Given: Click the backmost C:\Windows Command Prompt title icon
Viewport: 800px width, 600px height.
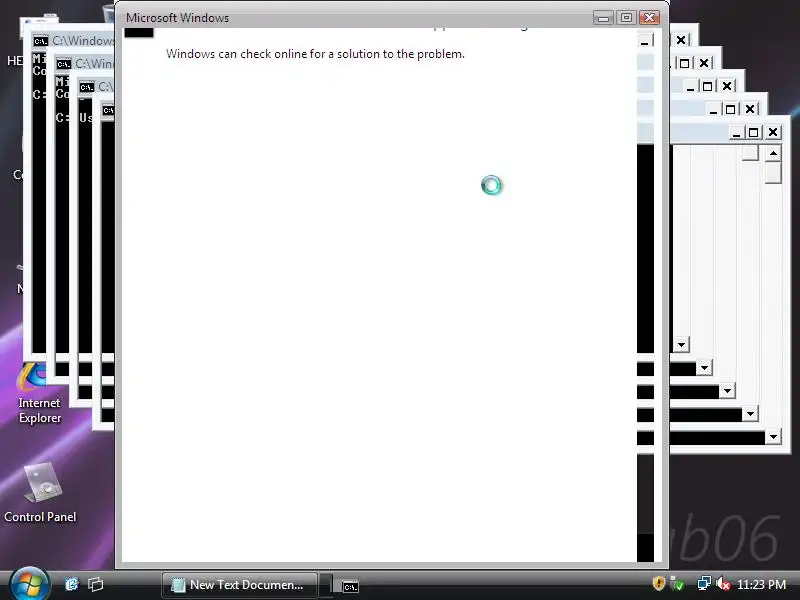Looking at the screenshot, I should pyautogui.click(x=41, y=41).
